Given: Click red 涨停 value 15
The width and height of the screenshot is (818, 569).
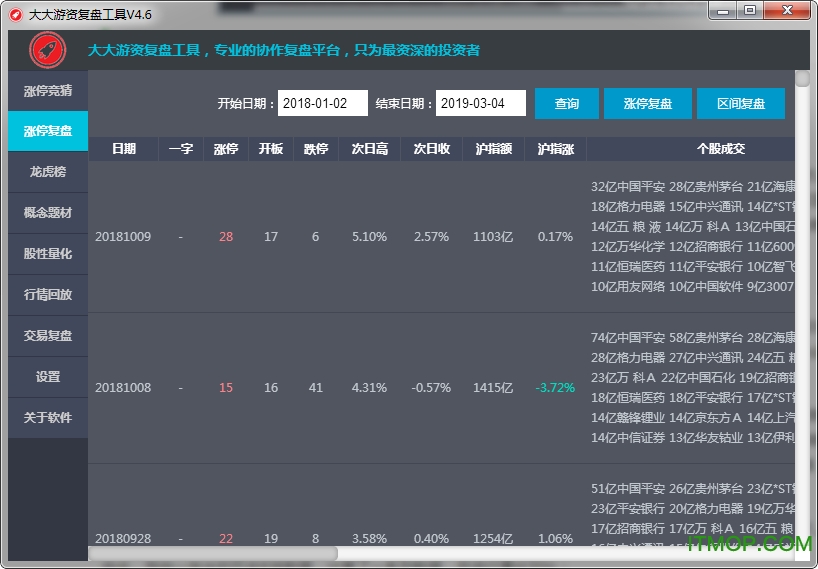Looking at the screenshot, I should (226, 388).
